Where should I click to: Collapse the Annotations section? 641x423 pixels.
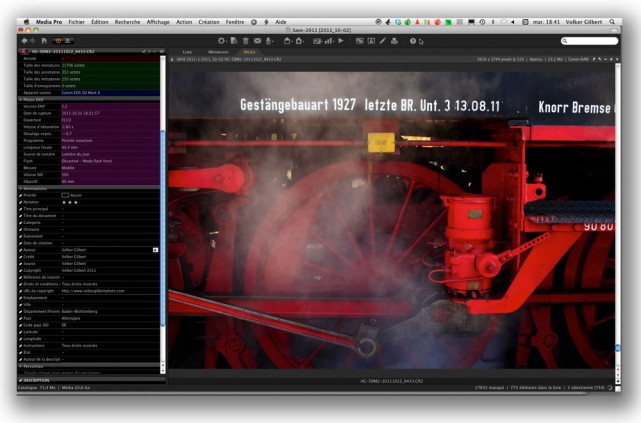click(20, 188)
